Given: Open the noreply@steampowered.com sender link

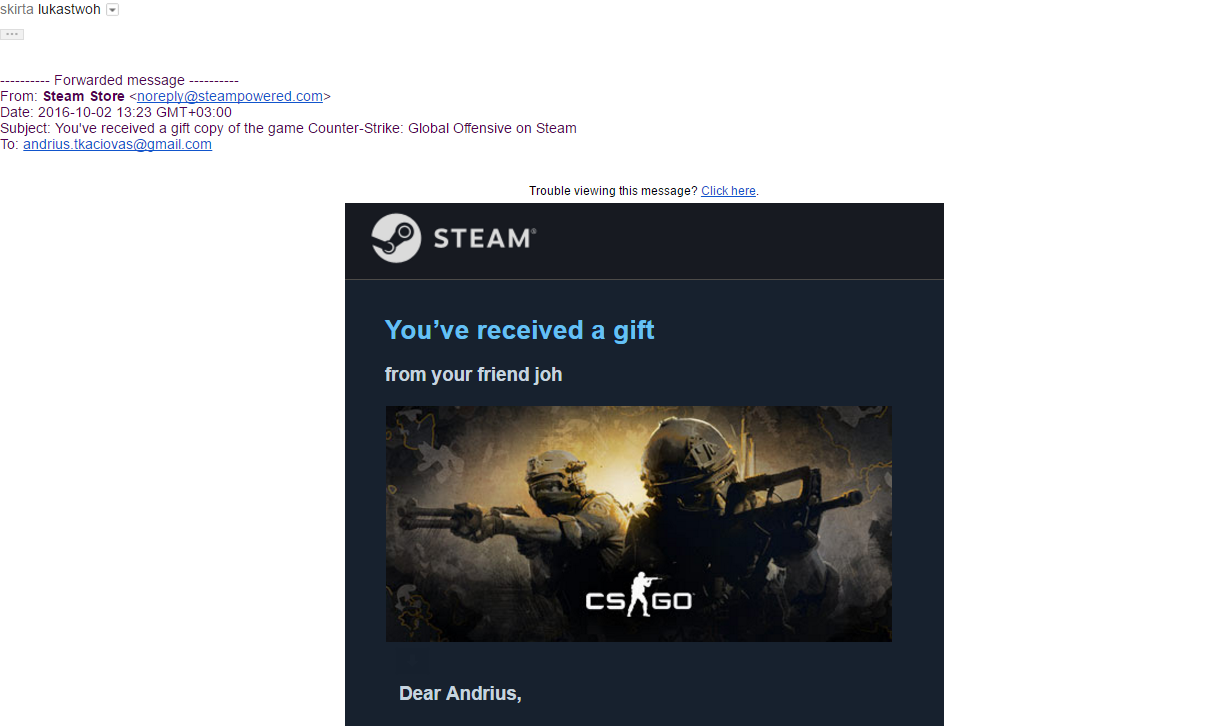Looking at the screenshot, I should (x=230, y=96).
